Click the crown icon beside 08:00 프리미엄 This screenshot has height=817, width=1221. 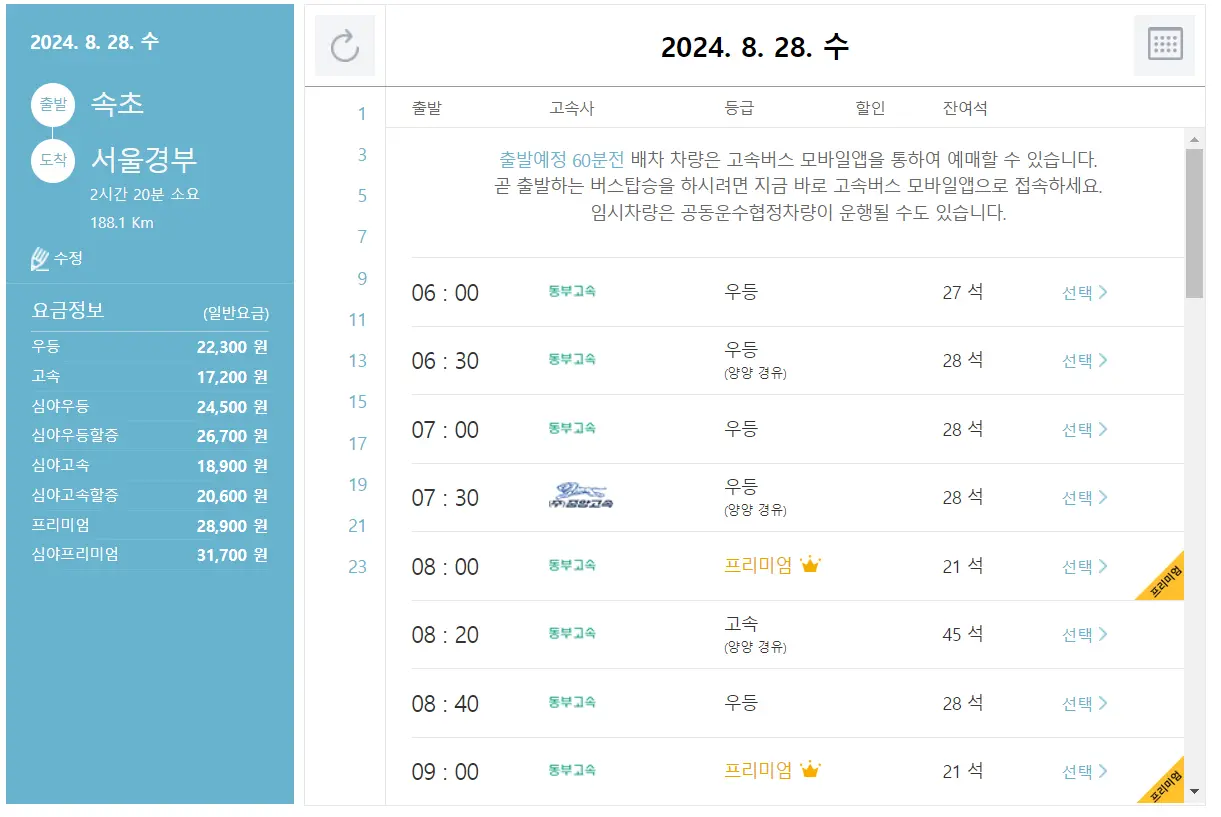[810, 564]
